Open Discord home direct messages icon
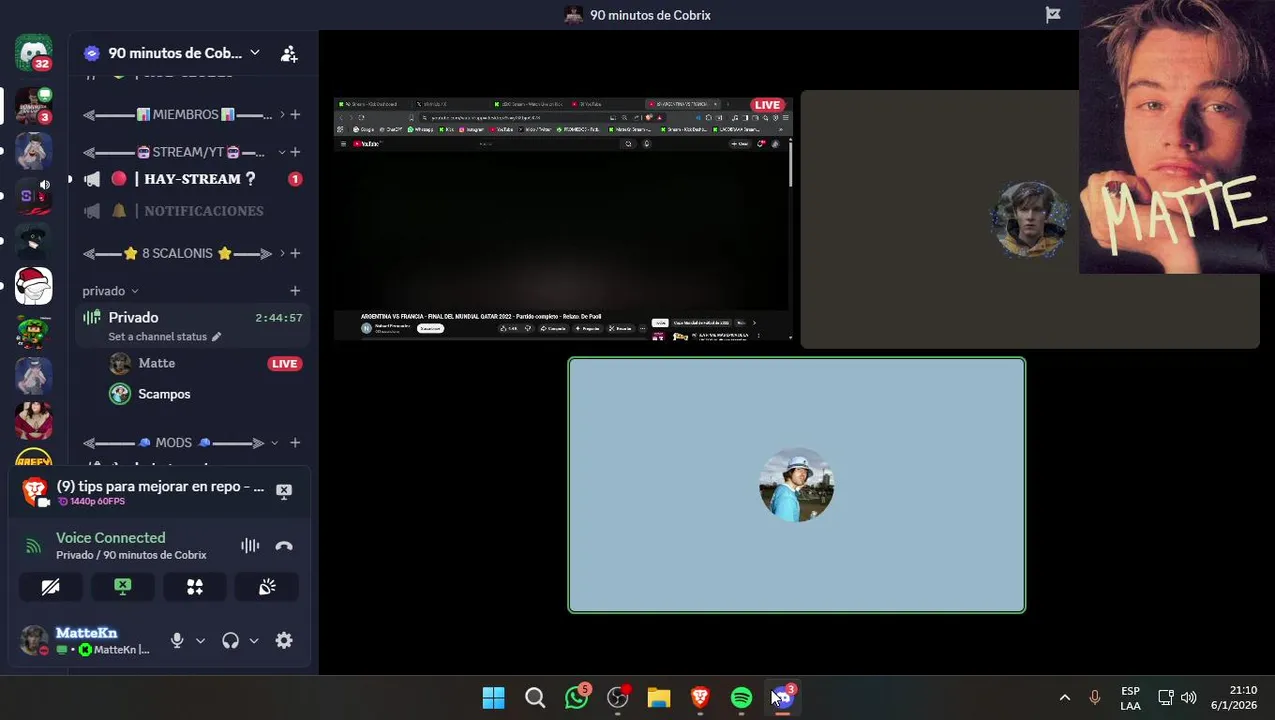The width and height of the screenshot is (1275, 720). [x=33, y=52]
